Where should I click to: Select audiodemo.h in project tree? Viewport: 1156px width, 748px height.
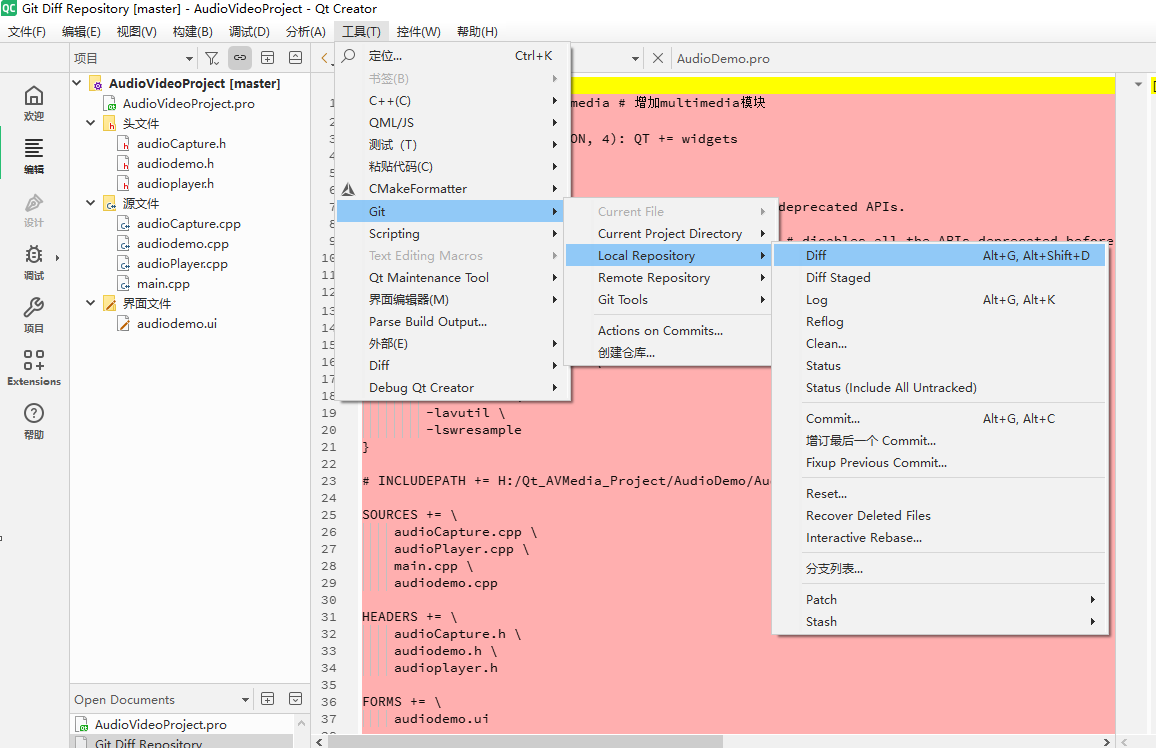pos(175,164)
